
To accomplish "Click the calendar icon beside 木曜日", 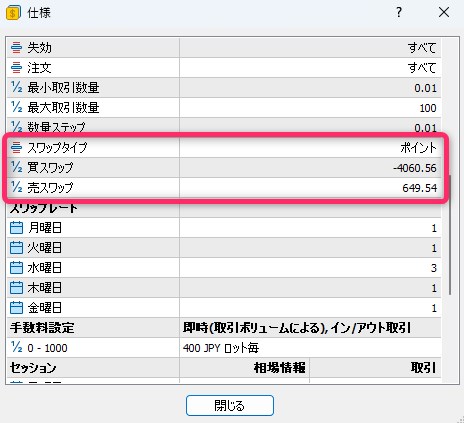I will (x=16, y=288).
